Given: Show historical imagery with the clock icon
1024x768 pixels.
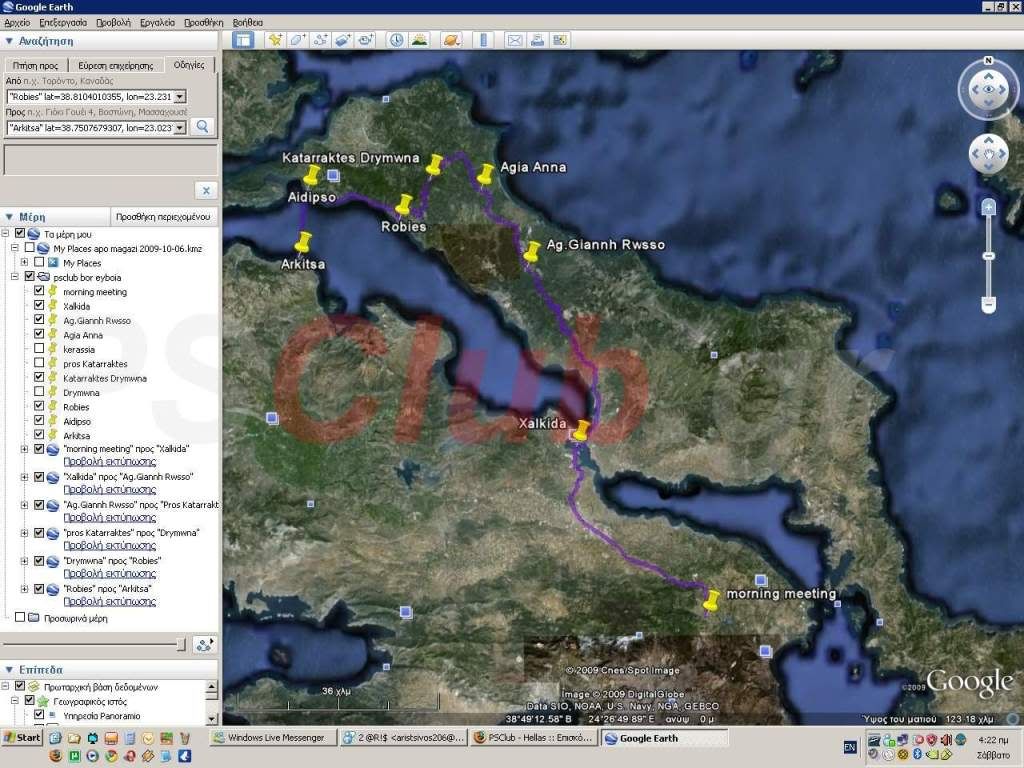Looking at the screenshot, I should (x=396, y=40).
